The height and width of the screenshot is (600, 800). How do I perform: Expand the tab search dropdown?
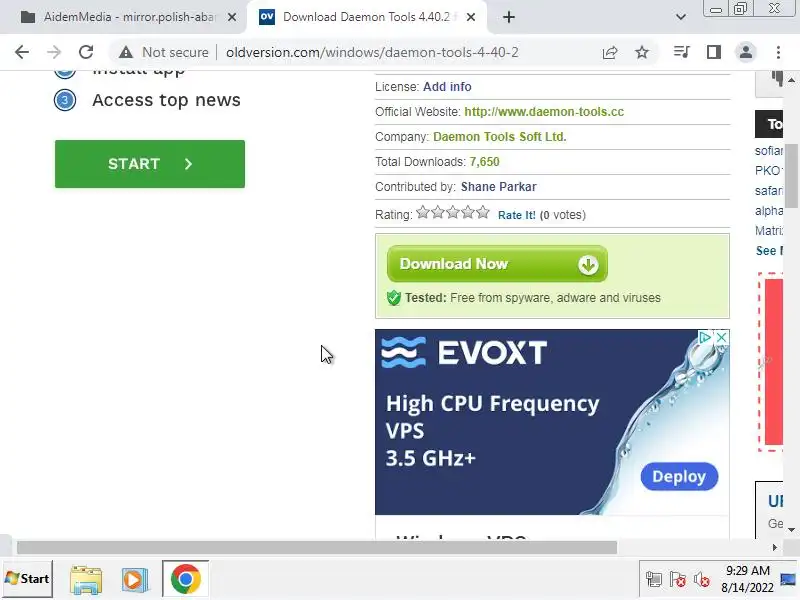tap(681, 17)
